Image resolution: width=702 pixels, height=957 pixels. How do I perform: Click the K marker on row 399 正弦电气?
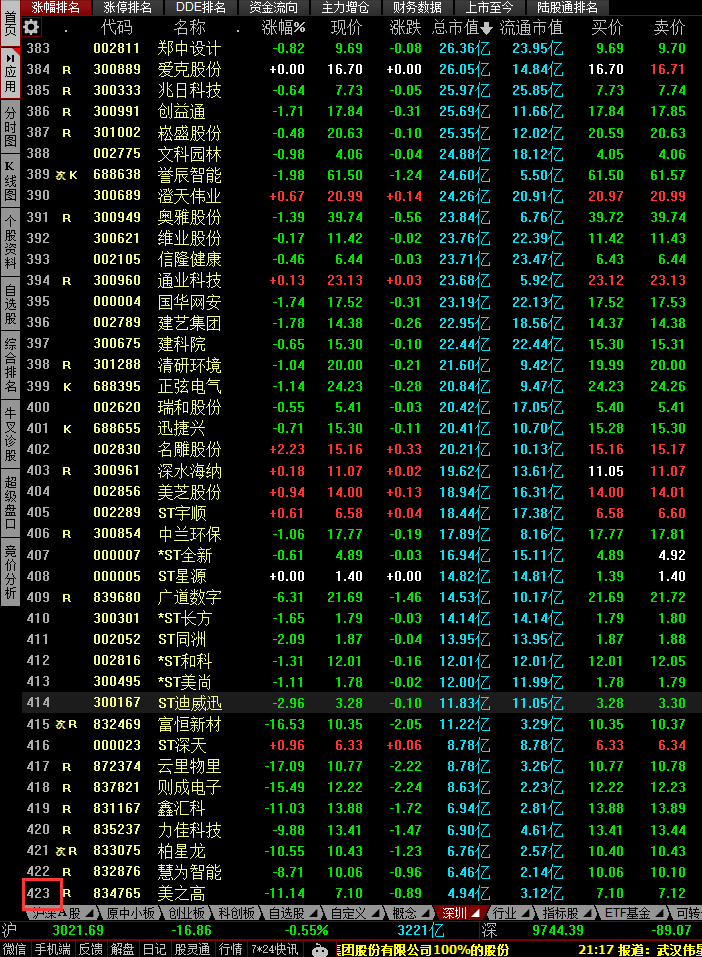67,387
